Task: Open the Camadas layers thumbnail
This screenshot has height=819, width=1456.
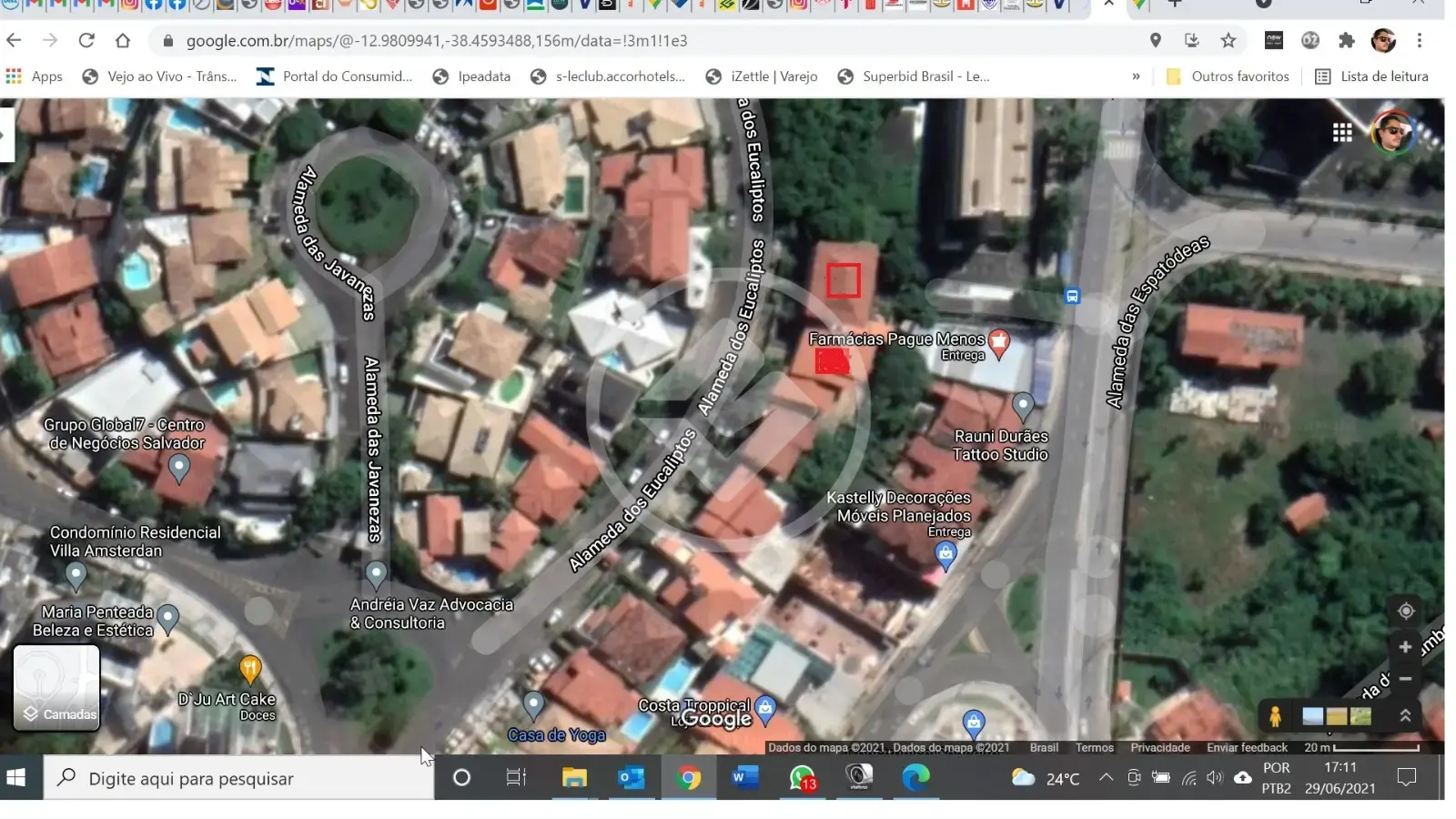Action: point(56,688)
